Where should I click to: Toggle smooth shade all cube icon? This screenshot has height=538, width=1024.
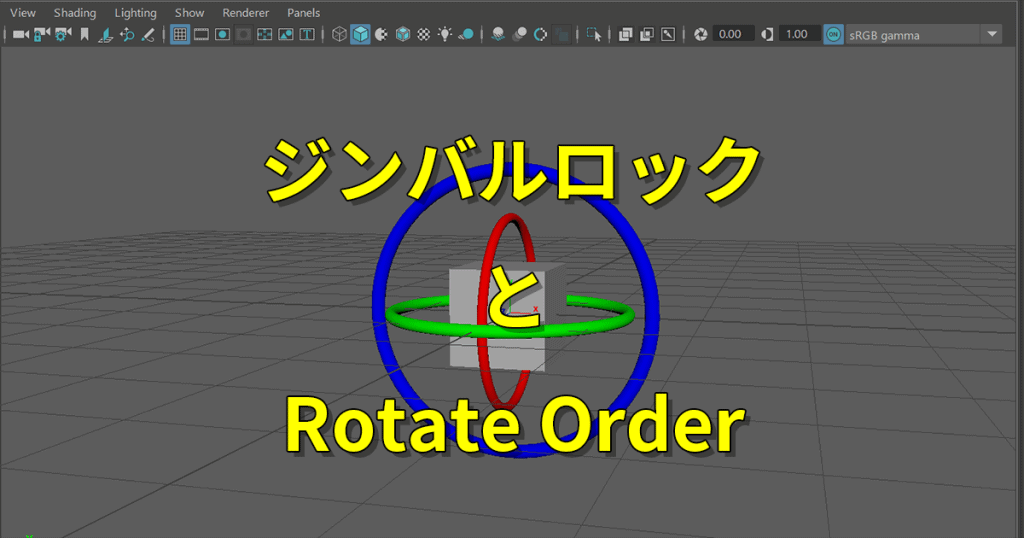tap(360, 34)
